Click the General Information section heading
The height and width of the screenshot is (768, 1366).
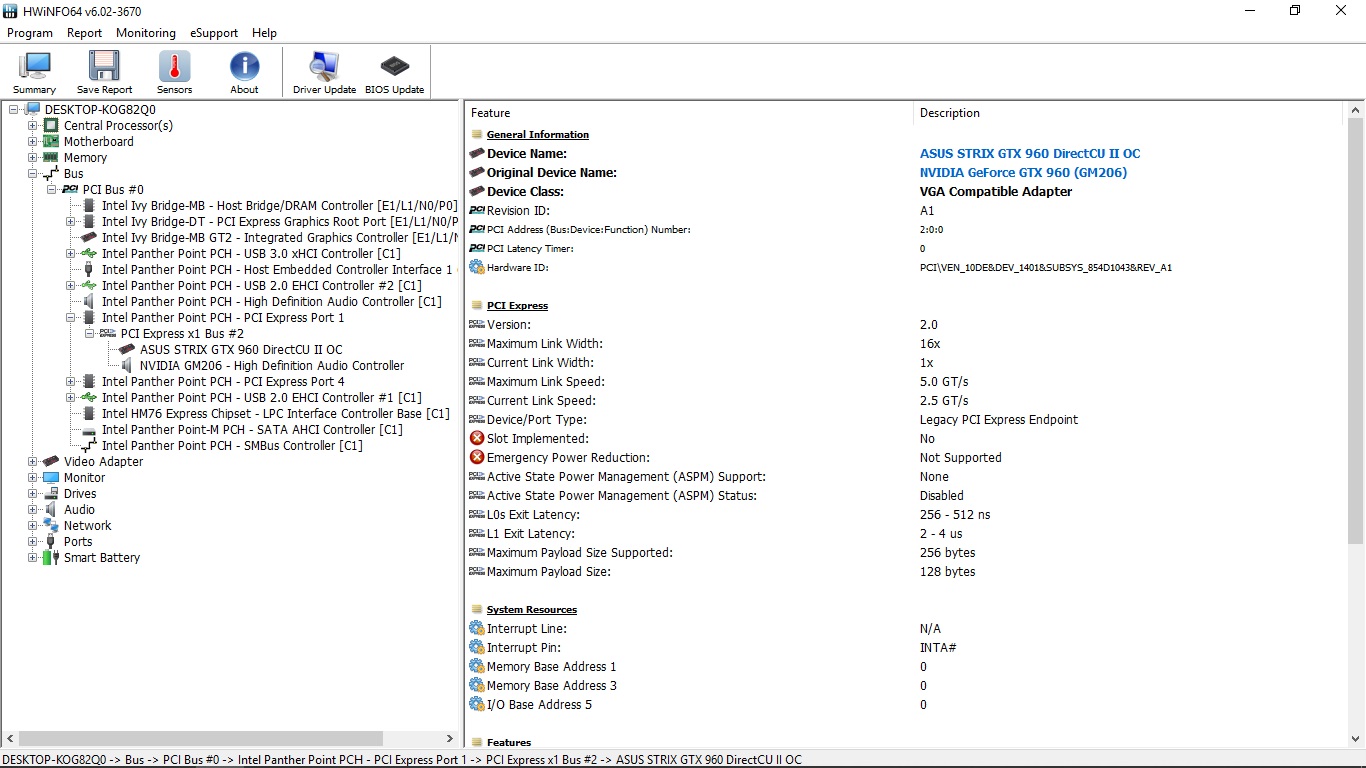[538, 135]
